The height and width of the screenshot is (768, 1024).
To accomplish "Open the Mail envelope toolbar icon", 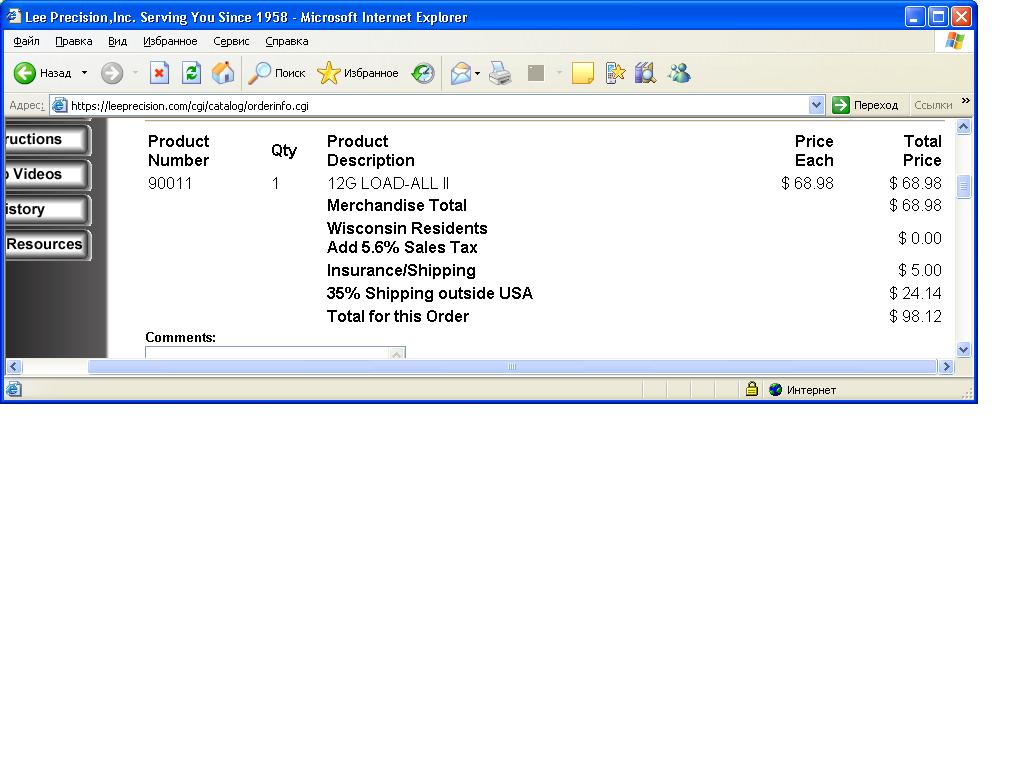I will (460, 73).
